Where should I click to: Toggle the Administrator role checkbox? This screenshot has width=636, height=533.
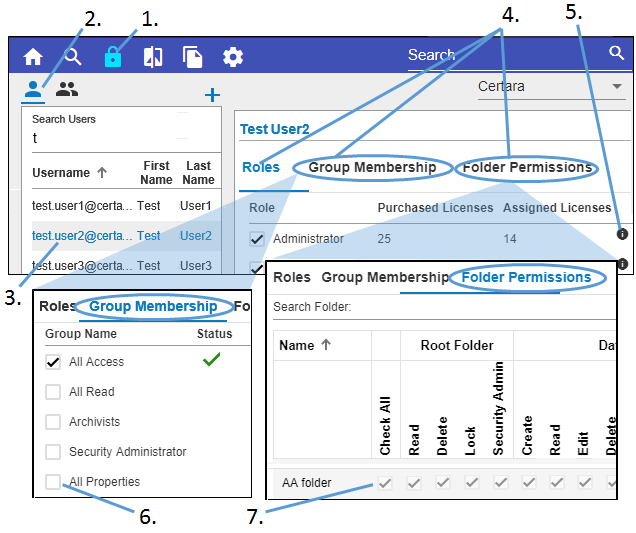(x=257, y=239)
